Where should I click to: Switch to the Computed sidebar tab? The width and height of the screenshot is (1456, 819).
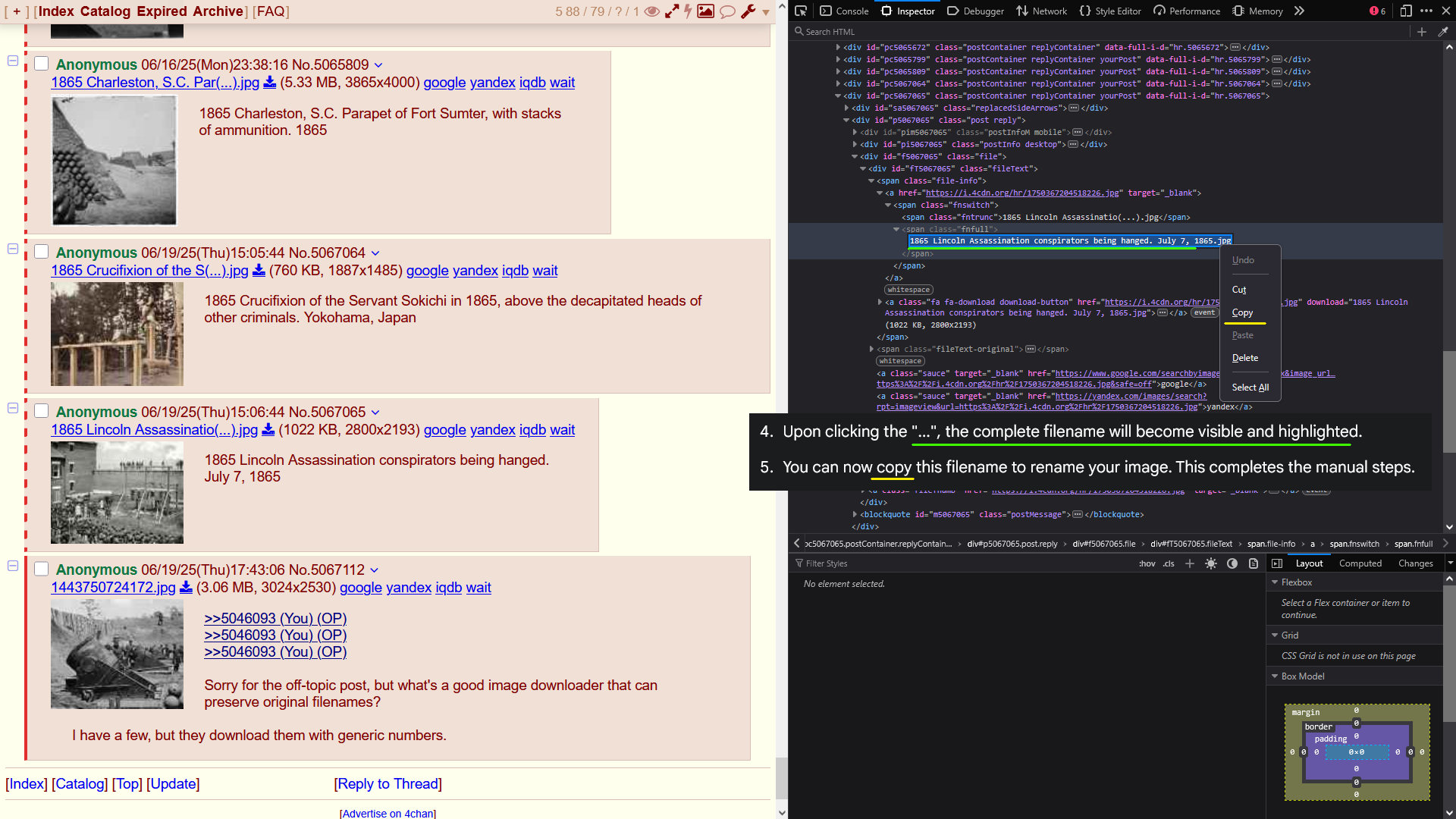tap(1360, 563)
